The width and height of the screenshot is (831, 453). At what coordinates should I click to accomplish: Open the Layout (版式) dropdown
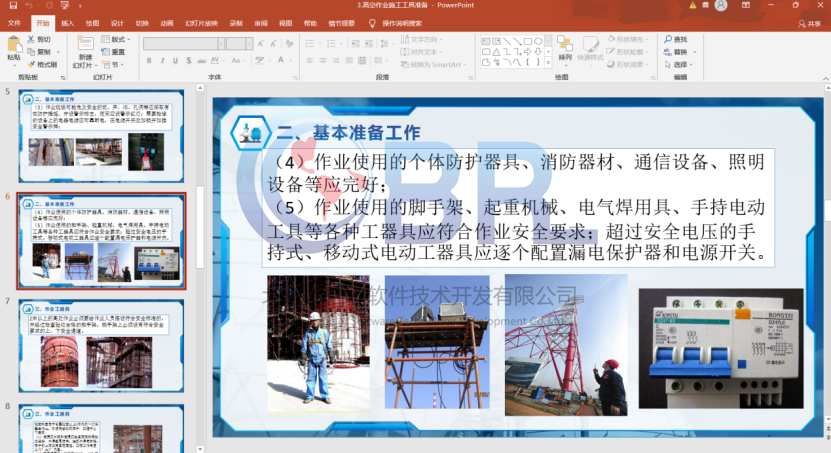tap(116, 39)
